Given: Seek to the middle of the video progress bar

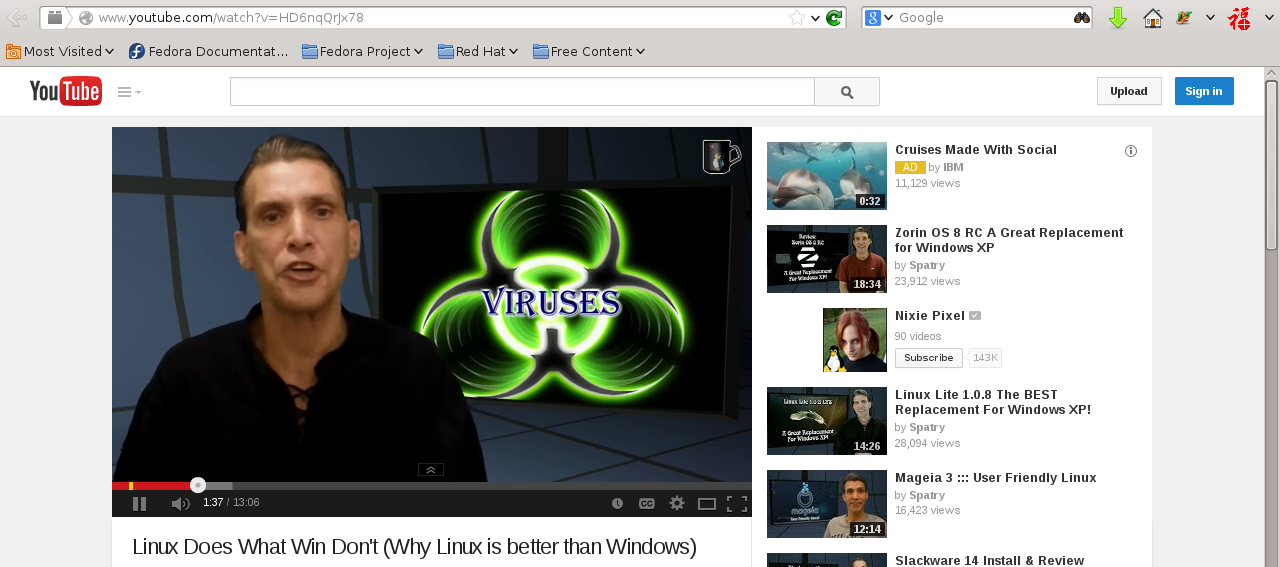Looking at the screenshot, I should coord(432,486).
